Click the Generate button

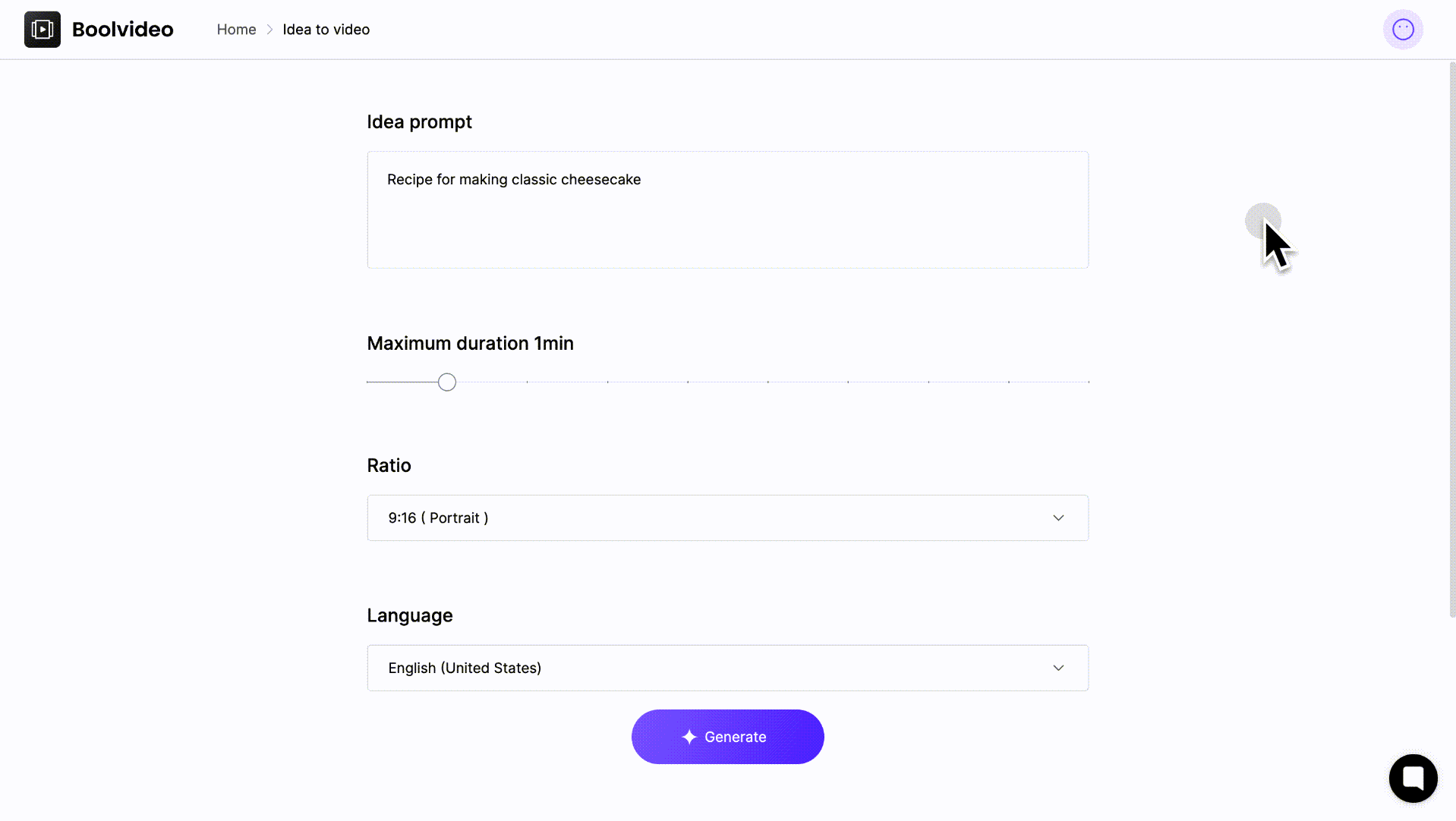[x=727, y=737]
